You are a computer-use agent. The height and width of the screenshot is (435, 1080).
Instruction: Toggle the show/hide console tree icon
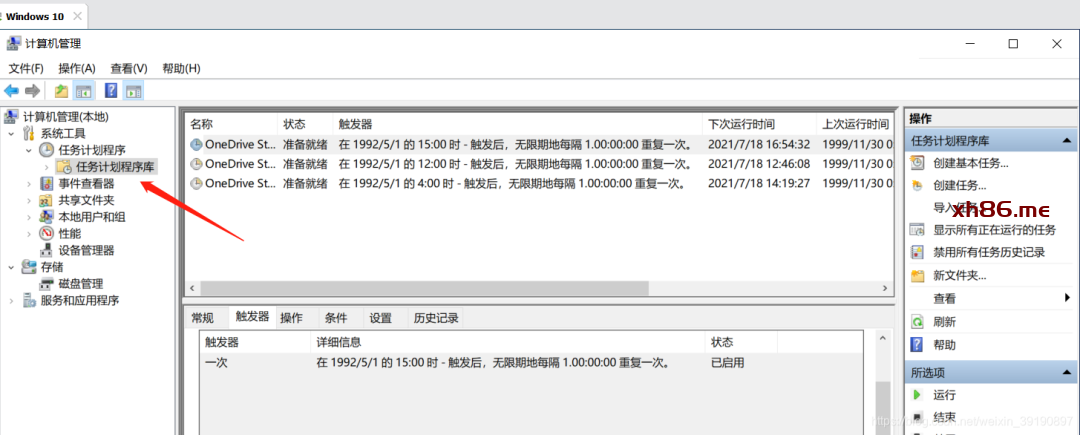[83, 91]
